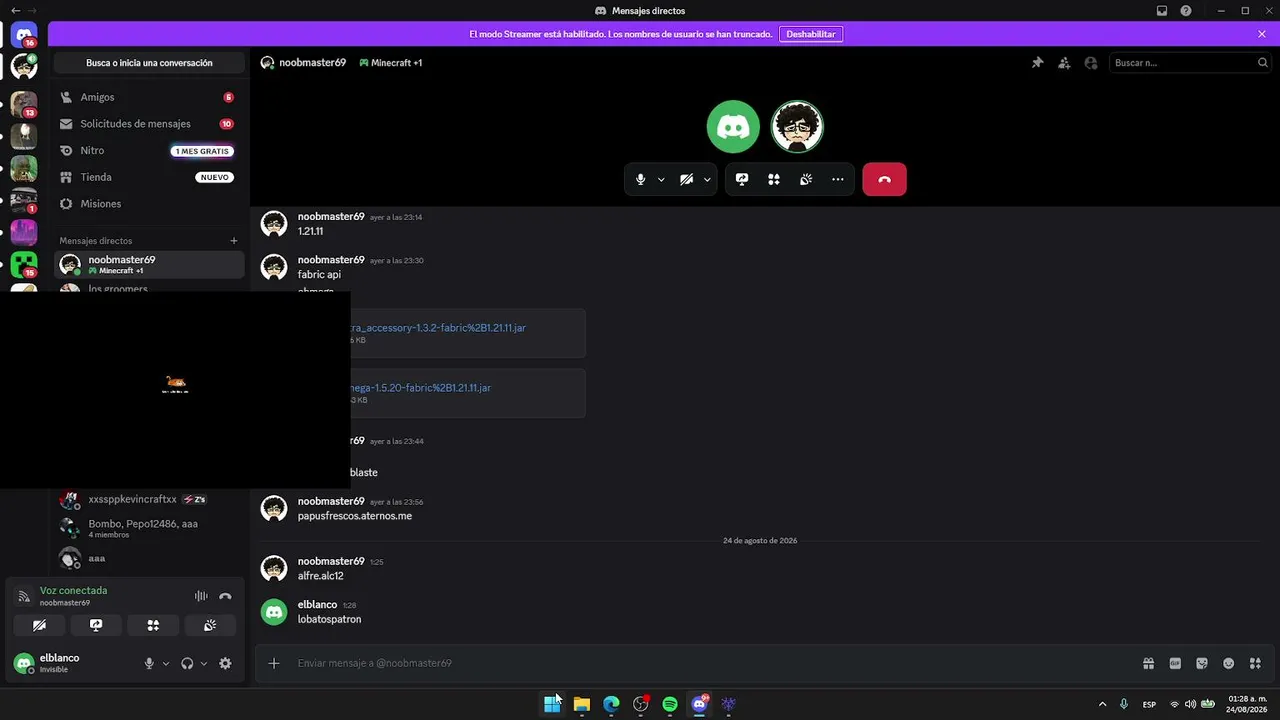Image resolution: width=1280 pixels, height=720 pixels.
Task: Open Spotify from the taskbar
Action: pos(670,704)
